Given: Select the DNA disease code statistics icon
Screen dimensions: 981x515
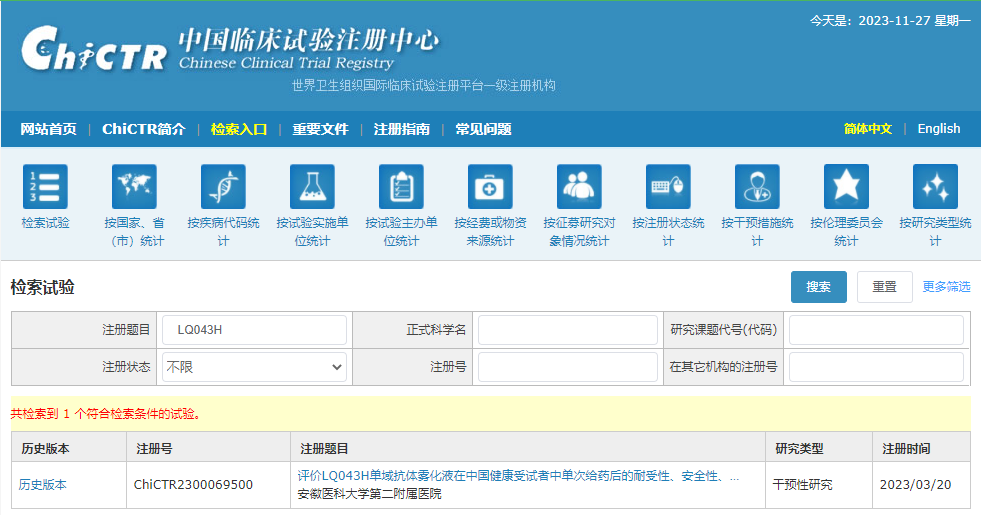Looking at the screenshot, I should pos(223,187).
